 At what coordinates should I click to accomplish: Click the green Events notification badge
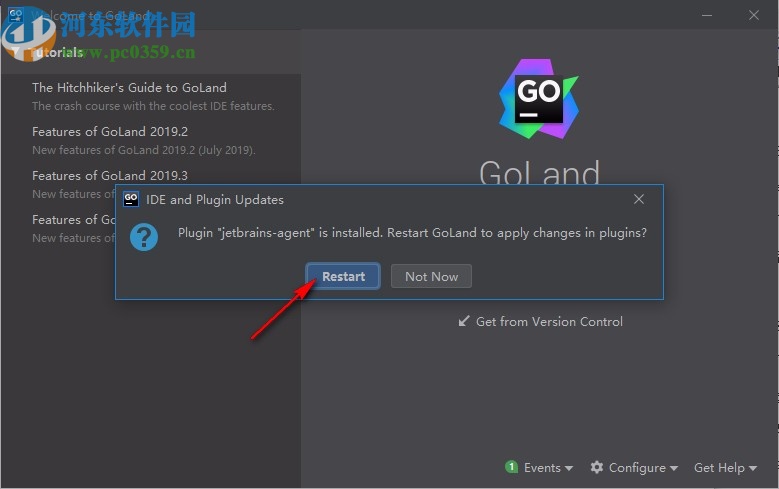click(x=511, y=467)
